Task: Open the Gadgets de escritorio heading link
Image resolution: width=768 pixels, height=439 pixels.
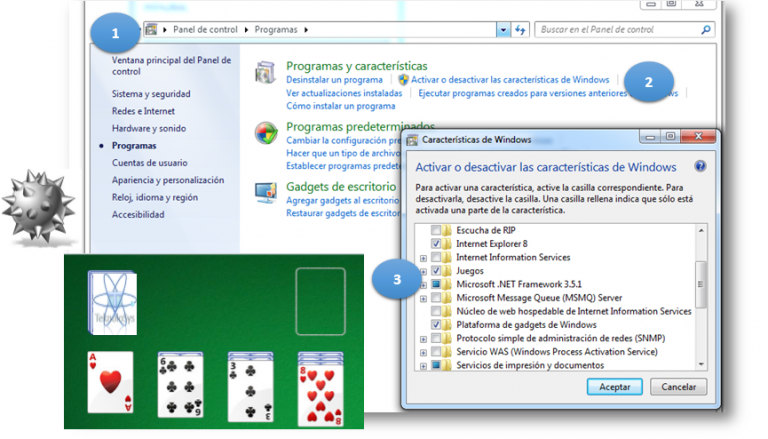Action: 341,187
